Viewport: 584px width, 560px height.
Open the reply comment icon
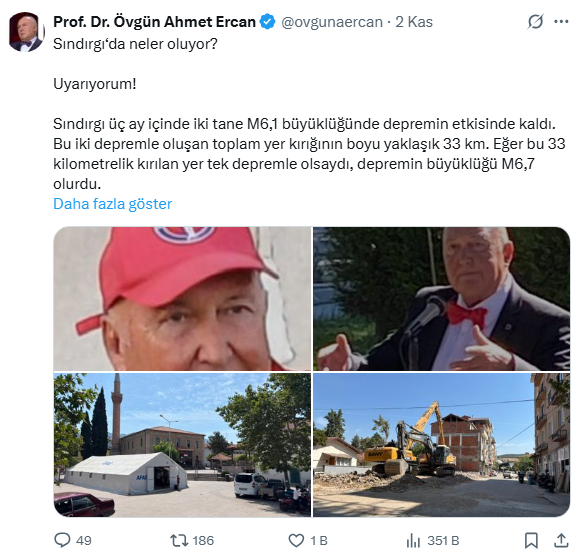tap(62, 540)
